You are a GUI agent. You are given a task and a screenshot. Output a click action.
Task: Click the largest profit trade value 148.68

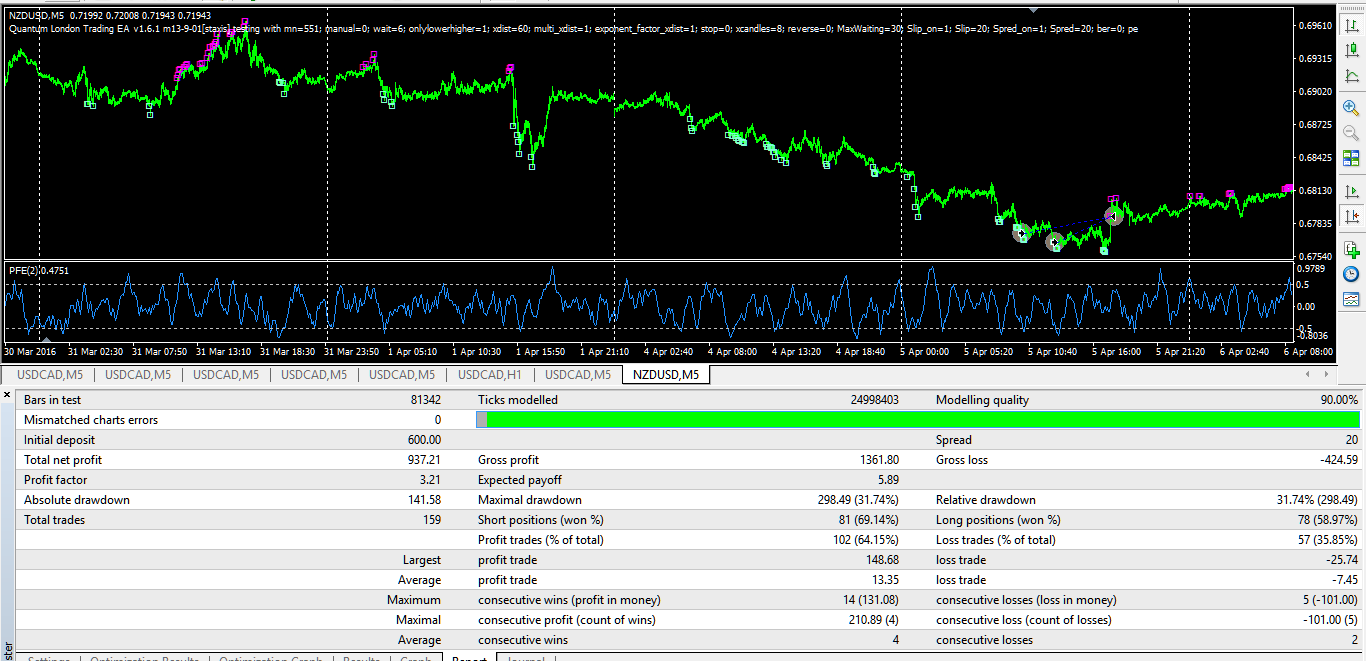[881, 560]
